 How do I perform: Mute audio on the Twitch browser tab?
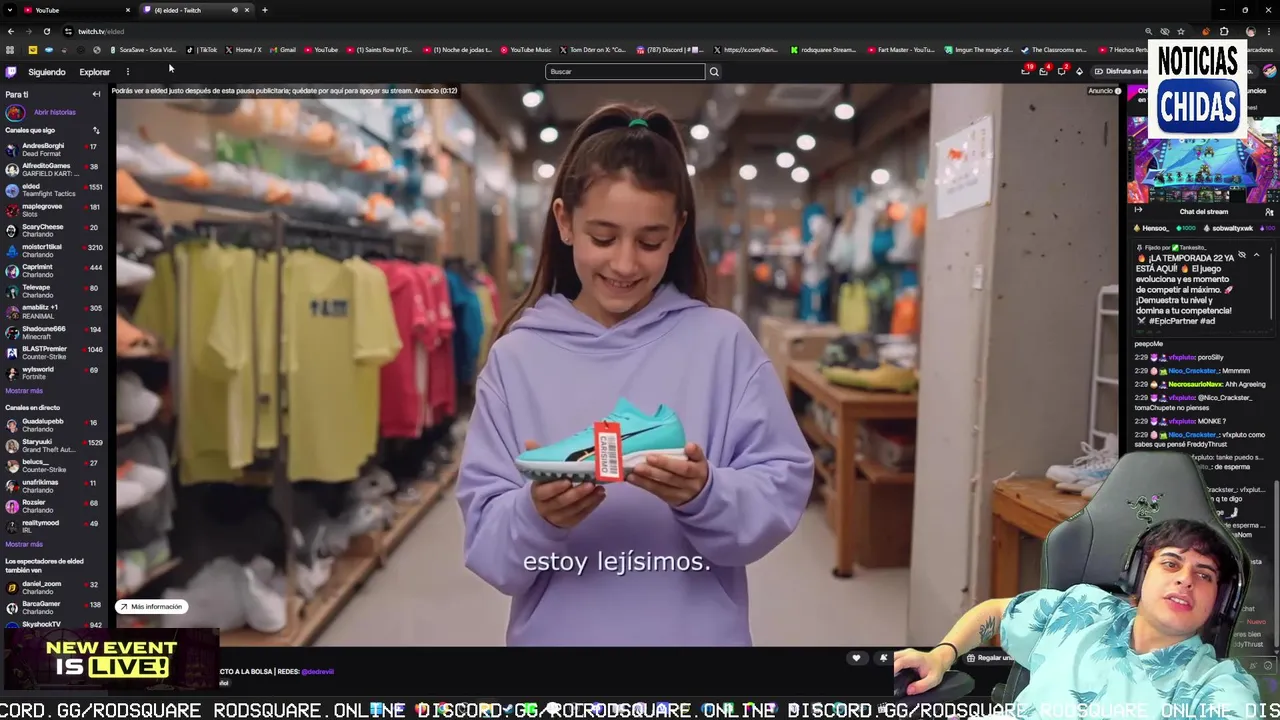pyautogui.click(x=234, y=10)
